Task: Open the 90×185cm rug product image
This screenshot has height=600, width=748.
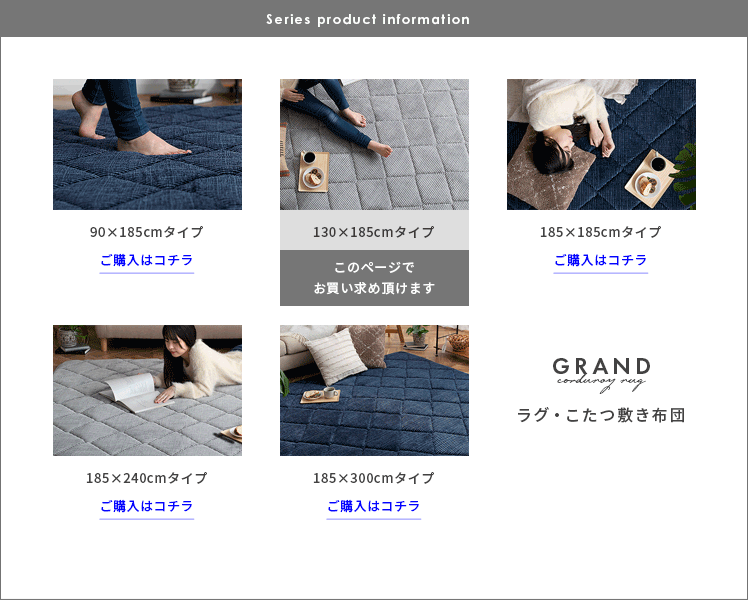Action: tap(147, 145)
